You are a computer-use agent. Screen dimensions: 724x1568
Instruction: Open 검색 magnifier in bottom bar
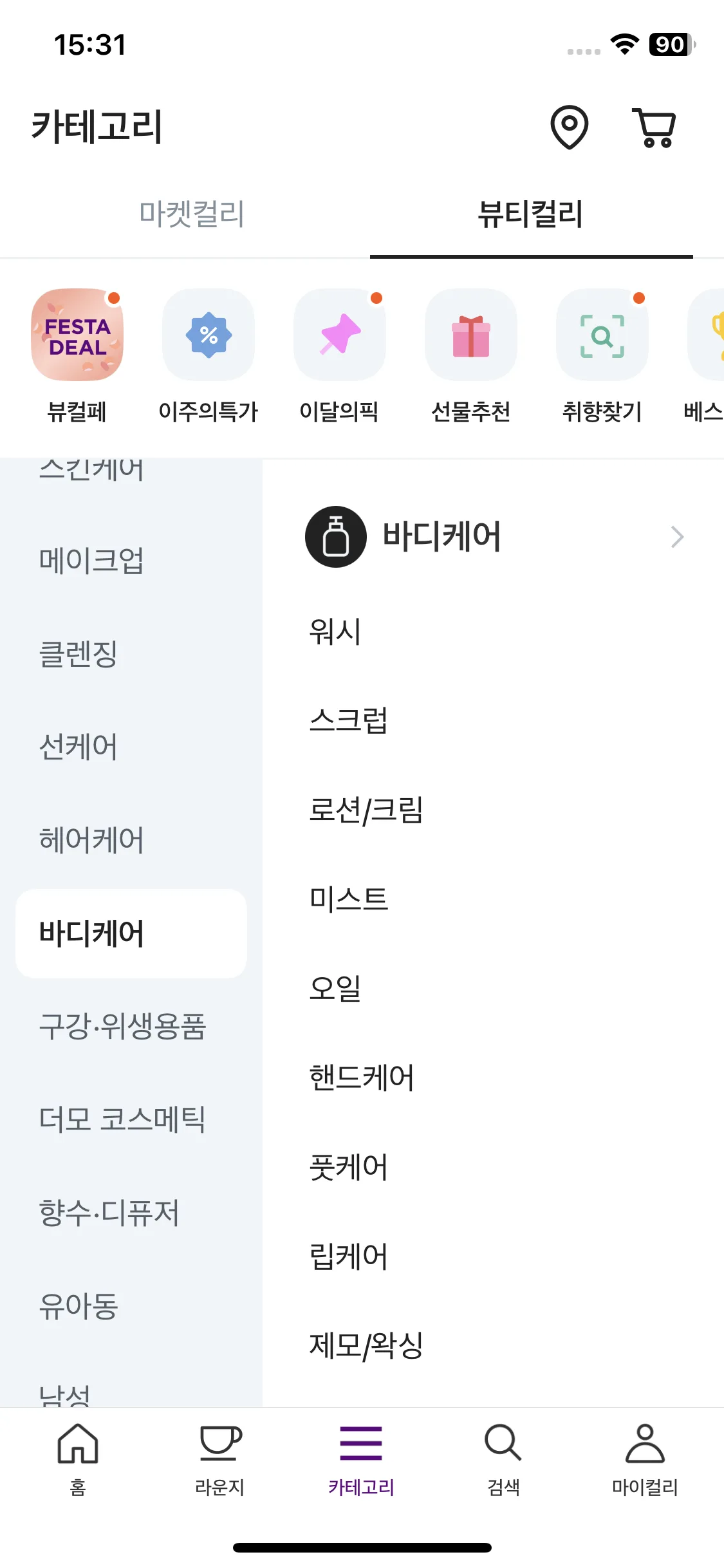tap(503, 1442)
